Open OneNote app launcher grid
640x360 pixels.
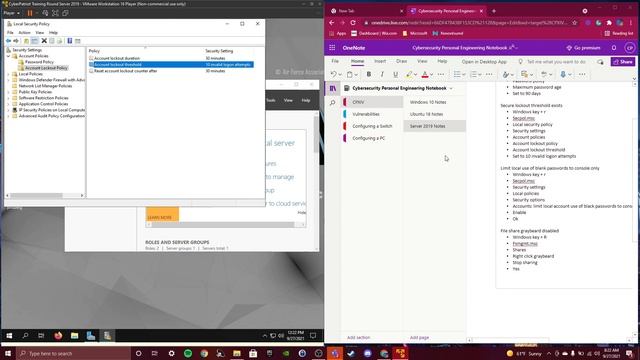tap(332, 48)
